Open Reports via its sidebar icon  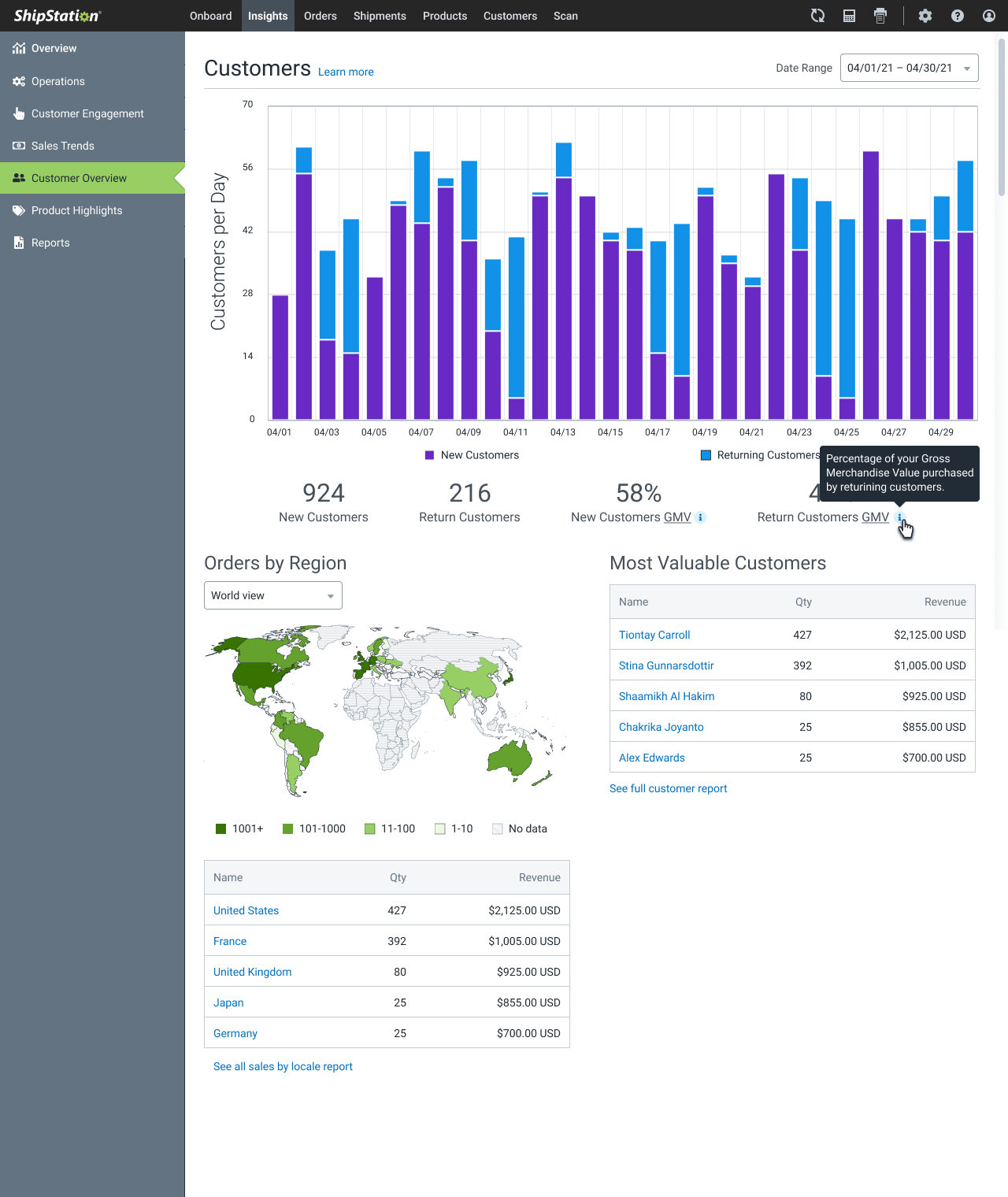point(19,243)
